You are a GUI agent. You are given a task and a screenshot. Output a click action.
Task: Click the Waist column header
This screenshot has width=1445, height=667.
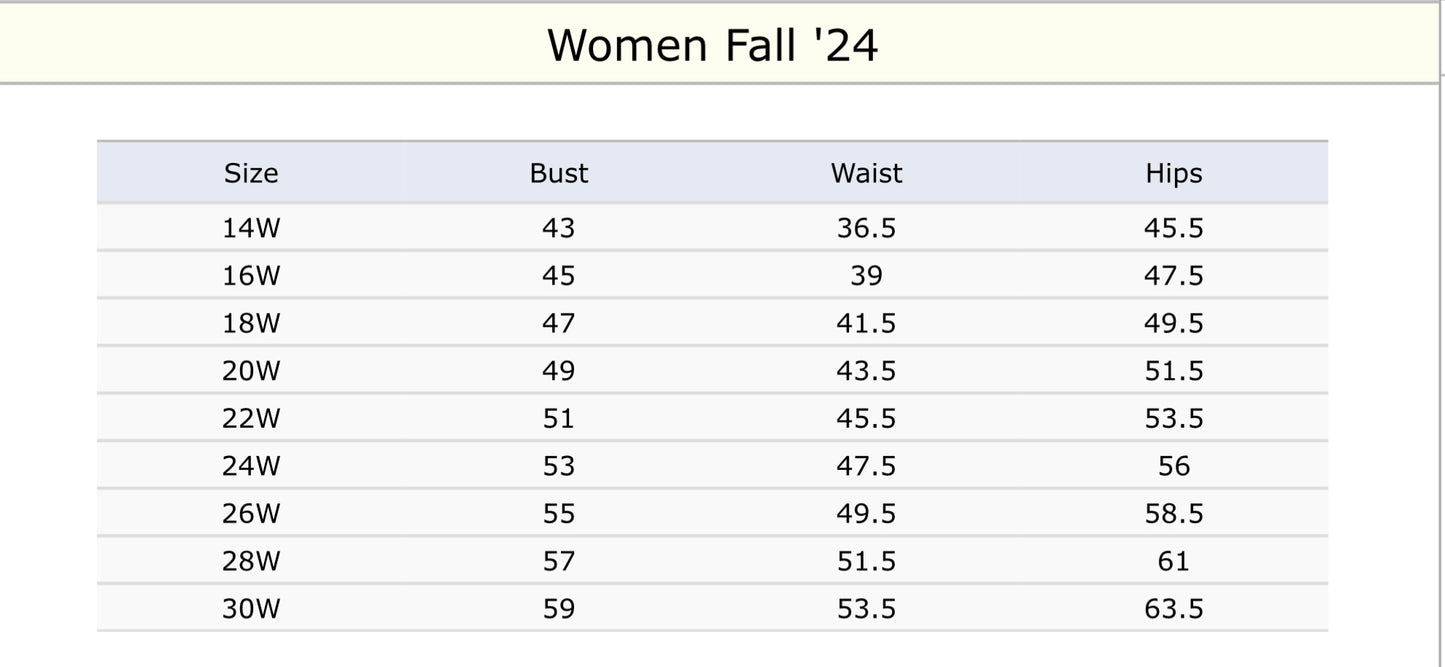pos(866,173)
